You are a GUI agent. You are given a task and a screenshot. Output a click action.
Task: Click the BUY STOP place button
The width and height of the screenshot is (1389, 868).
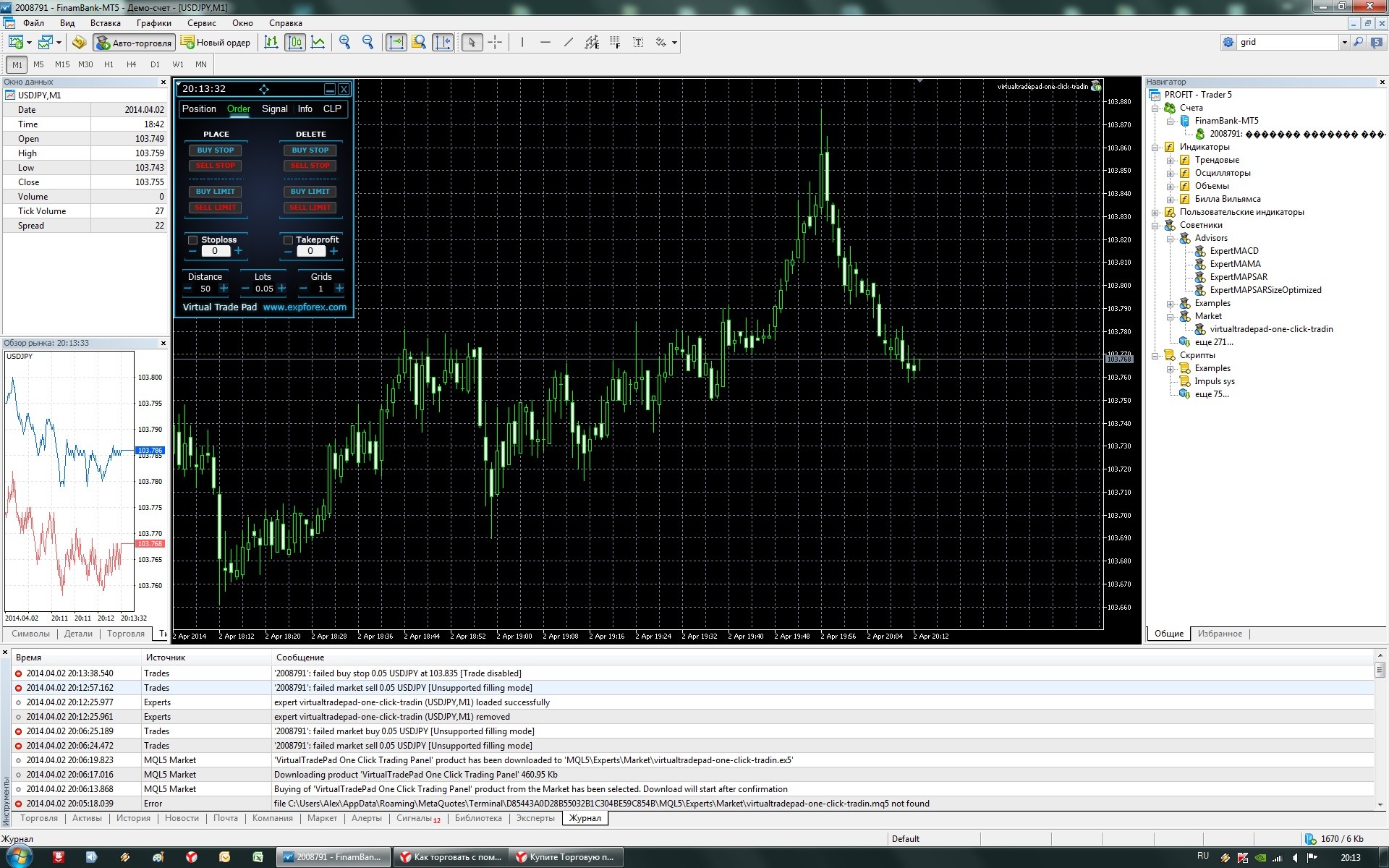click(x=216, y=150)
